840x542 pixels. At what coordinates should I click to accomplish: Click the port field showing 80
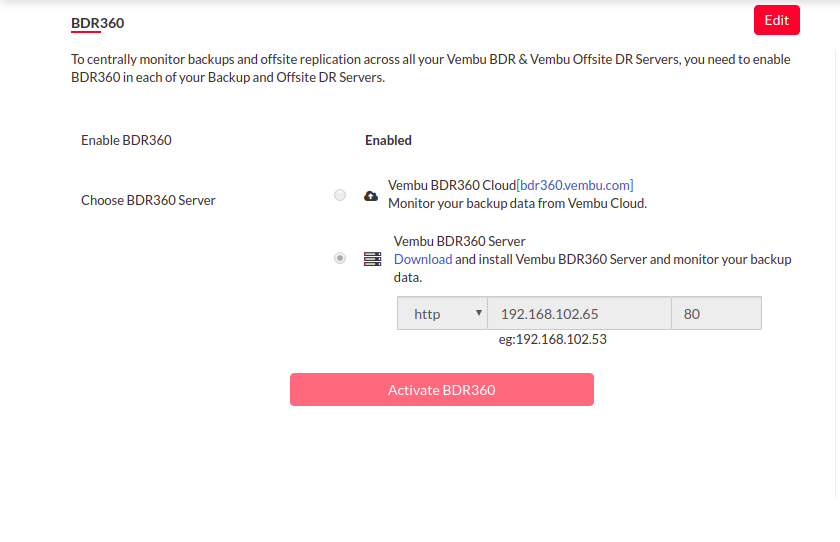click(x=716, y=313)
